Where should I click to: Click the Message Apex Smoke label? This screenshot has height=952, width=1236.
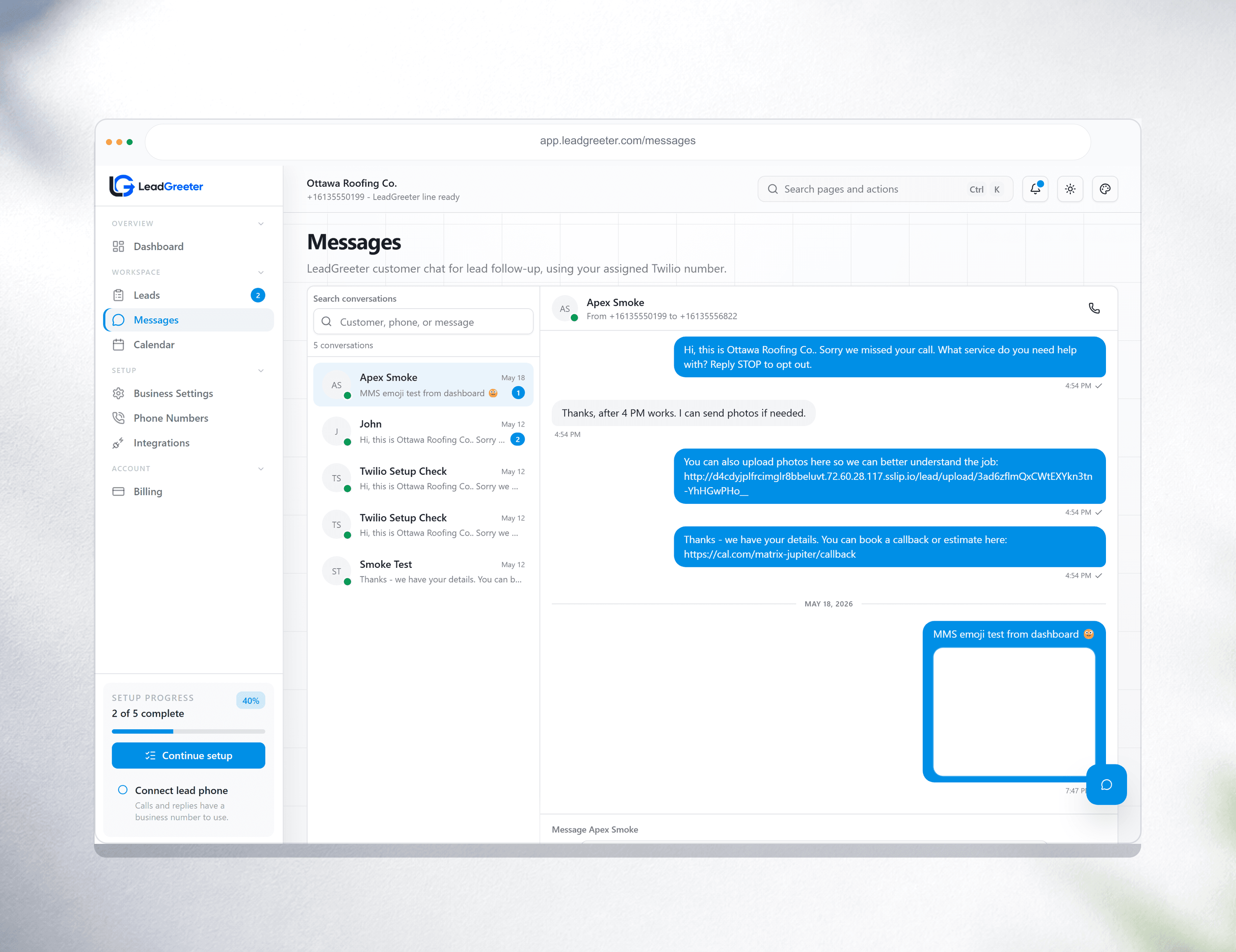pyautogui.click(x=595, y=829)
